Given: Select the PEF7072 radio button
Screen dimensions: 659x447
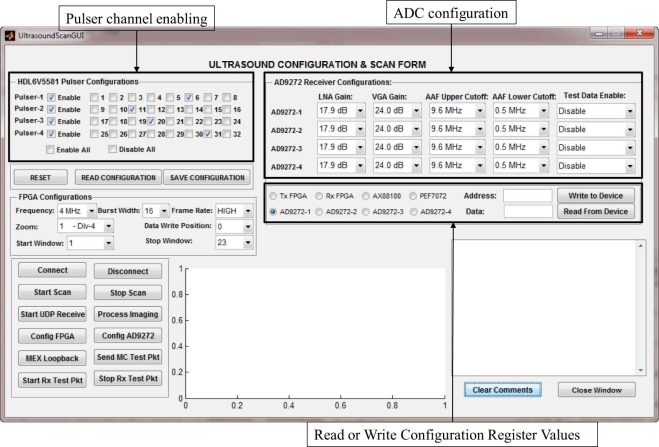Looking at the screenshot, I should 413,196.
